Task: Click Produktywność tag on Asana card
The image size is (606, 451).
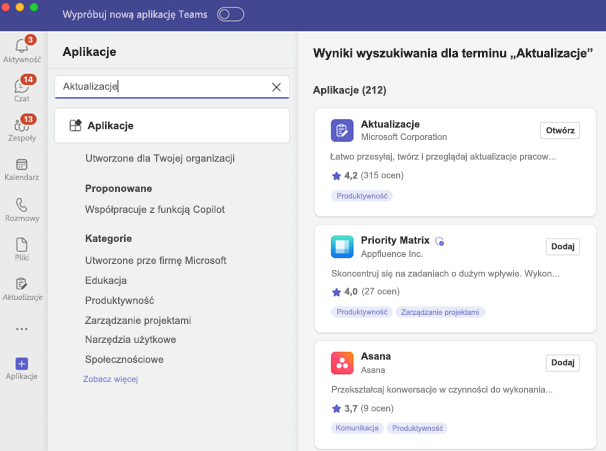Action: [x=417, y=428]
